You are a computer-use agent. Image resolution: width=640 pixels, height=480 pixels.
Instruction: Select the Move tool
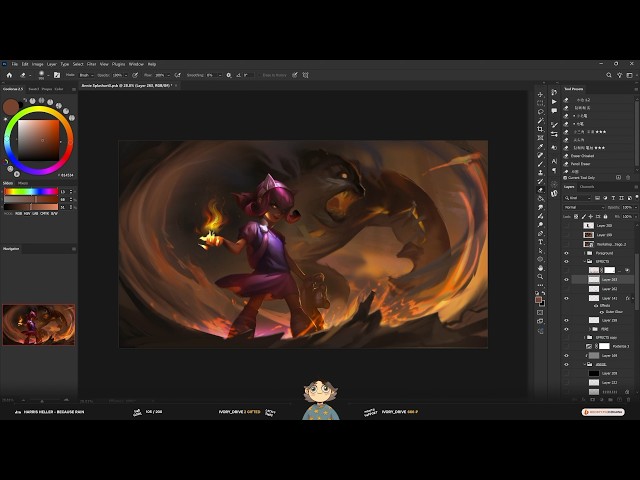coord(540,94)
